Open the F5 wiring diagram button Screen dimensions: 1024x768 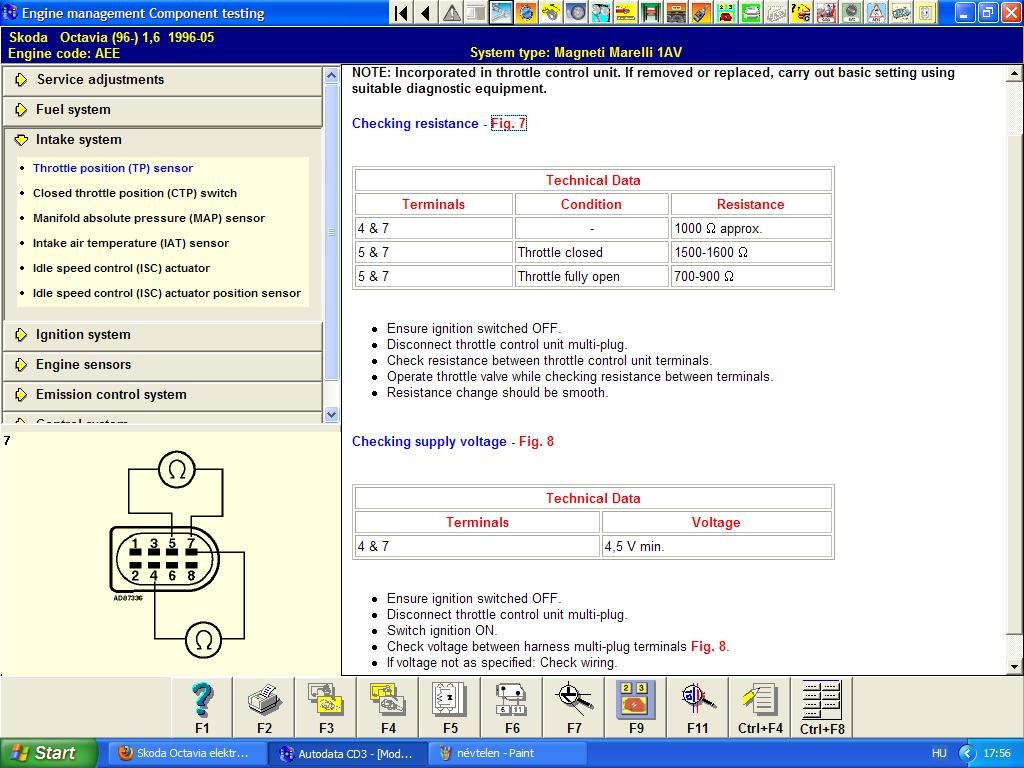pos(450,708)
